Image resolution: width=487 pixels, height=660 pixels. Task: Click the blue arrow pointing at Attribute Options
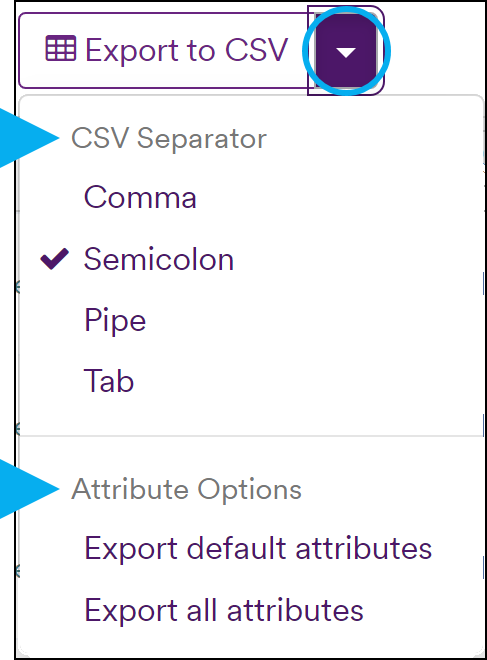click(x=29, y=489)
